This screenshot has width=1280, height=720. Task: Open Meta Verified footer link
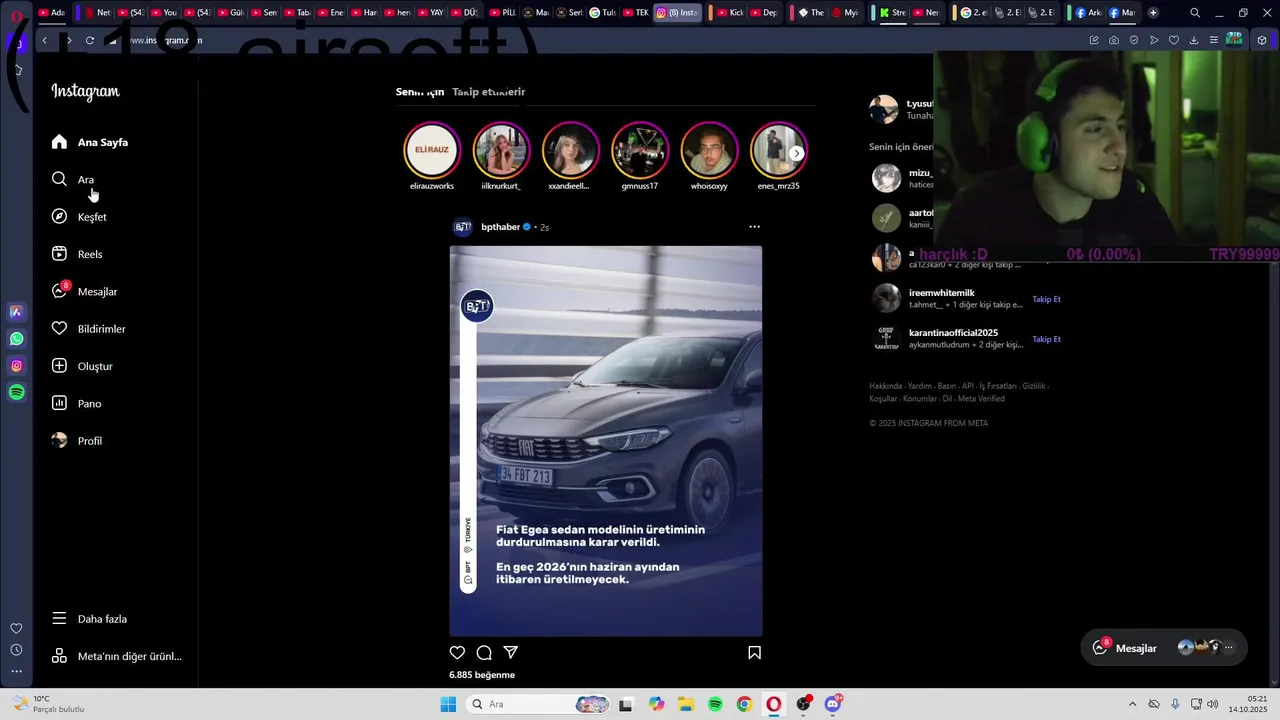coord(981,399)
